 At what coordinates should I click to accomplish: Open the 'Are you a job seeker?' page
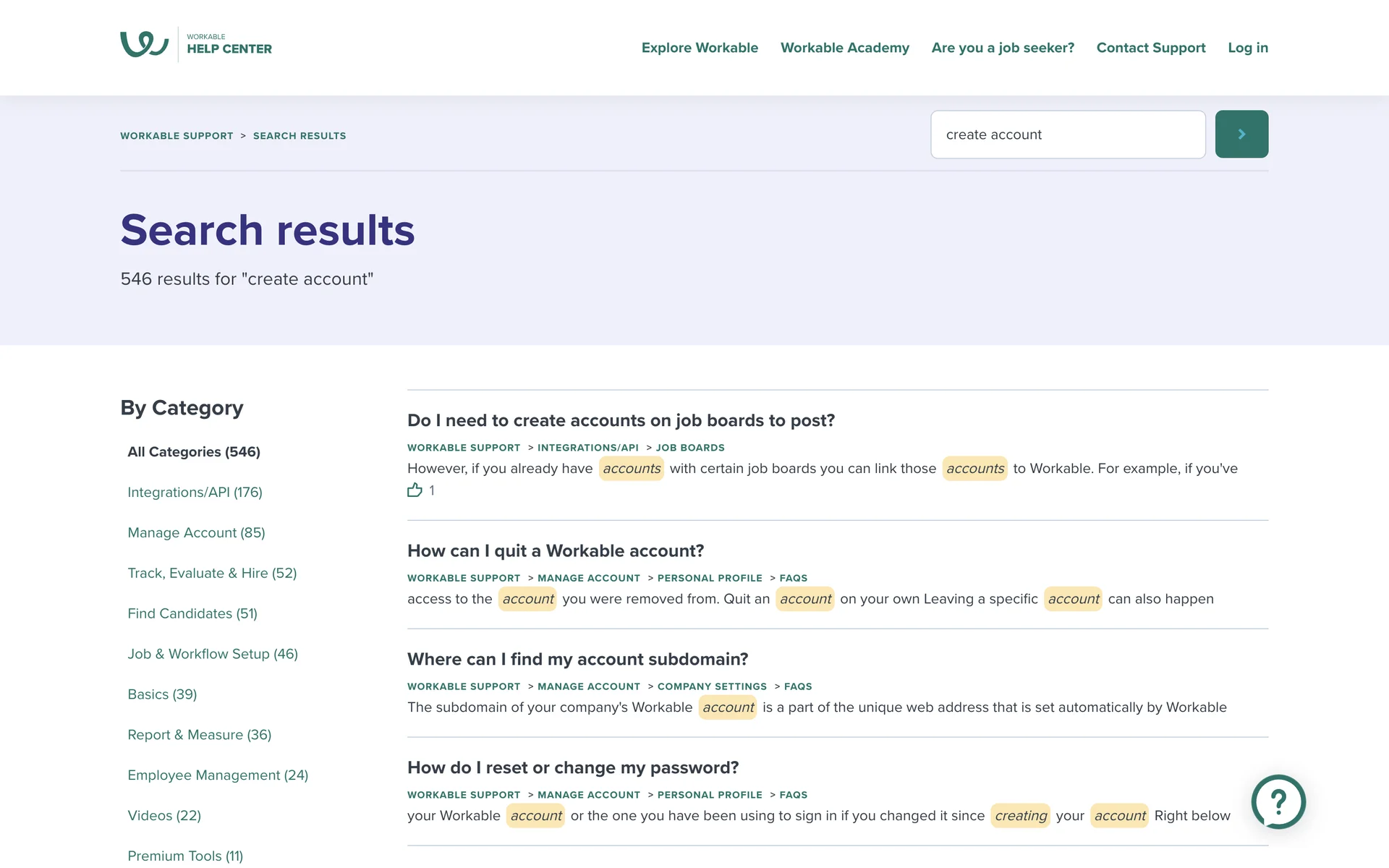point(1002,48)
